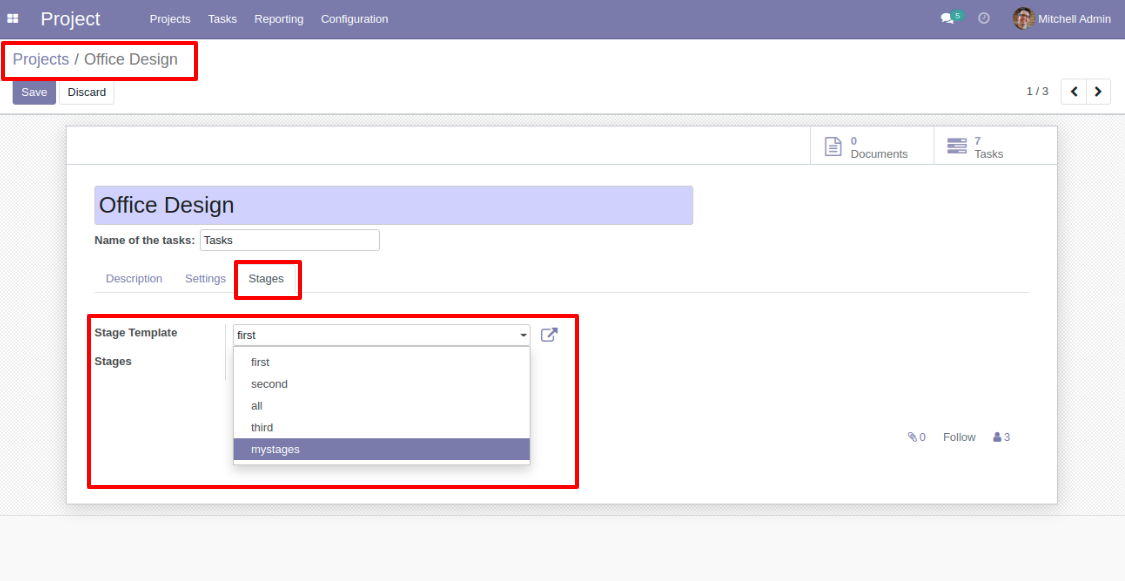Open Projects menu in top bar
Viewport: 1125px width, 581px height.
tap(170, 19)
